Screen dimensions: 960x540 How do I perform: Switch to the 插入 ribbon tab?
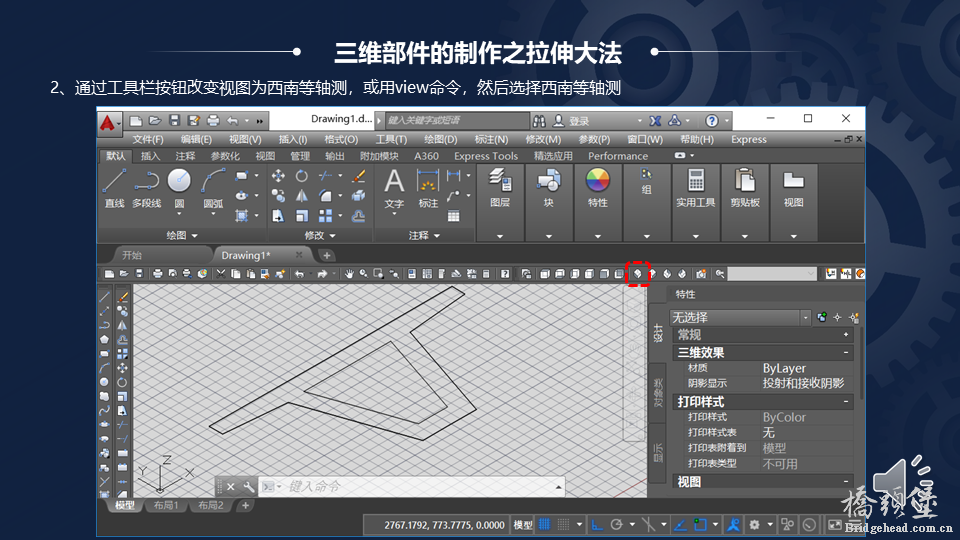150,156
